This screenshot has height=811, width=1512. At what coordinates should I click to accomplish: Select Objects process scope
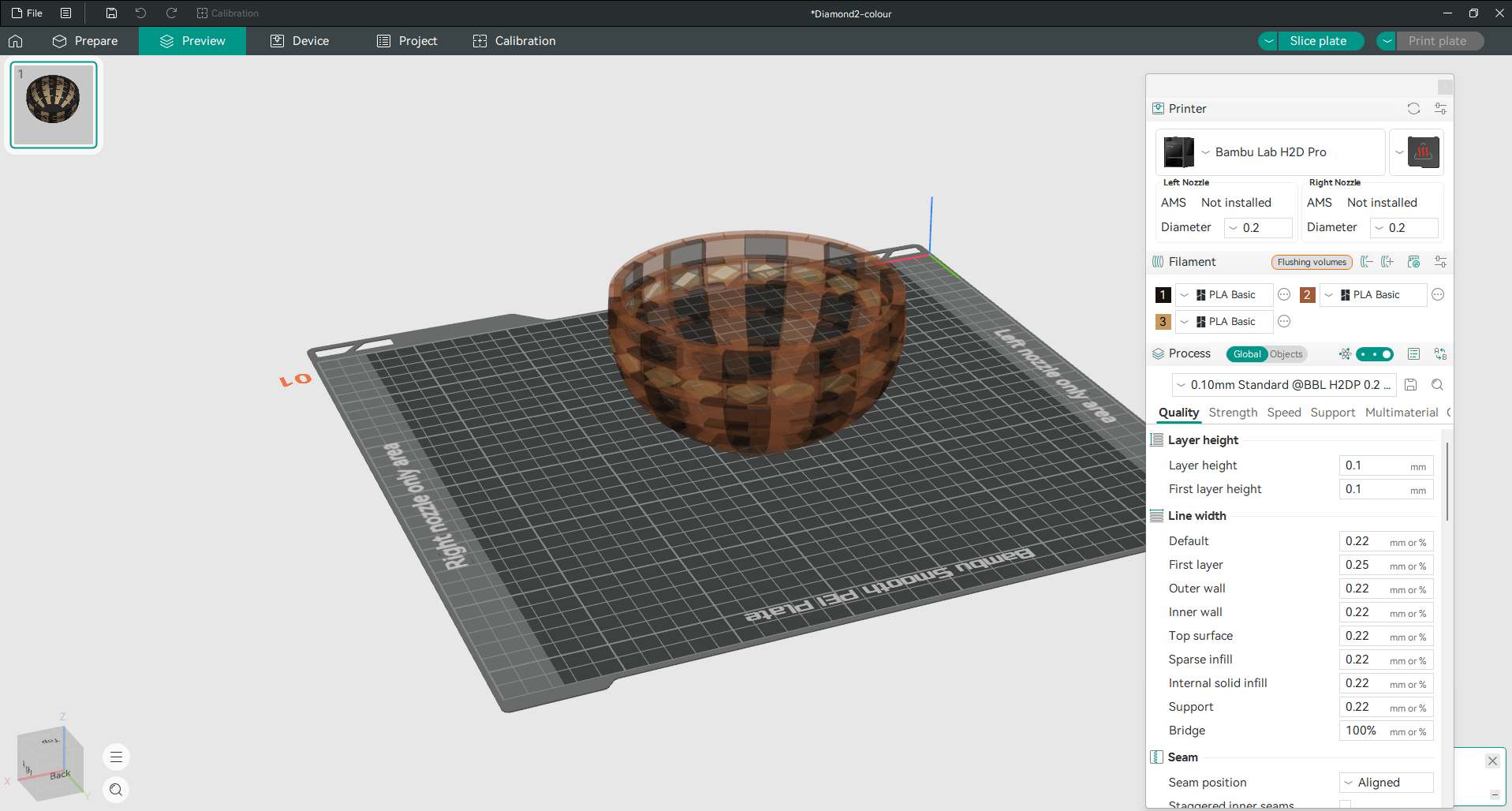point(1286,354)
